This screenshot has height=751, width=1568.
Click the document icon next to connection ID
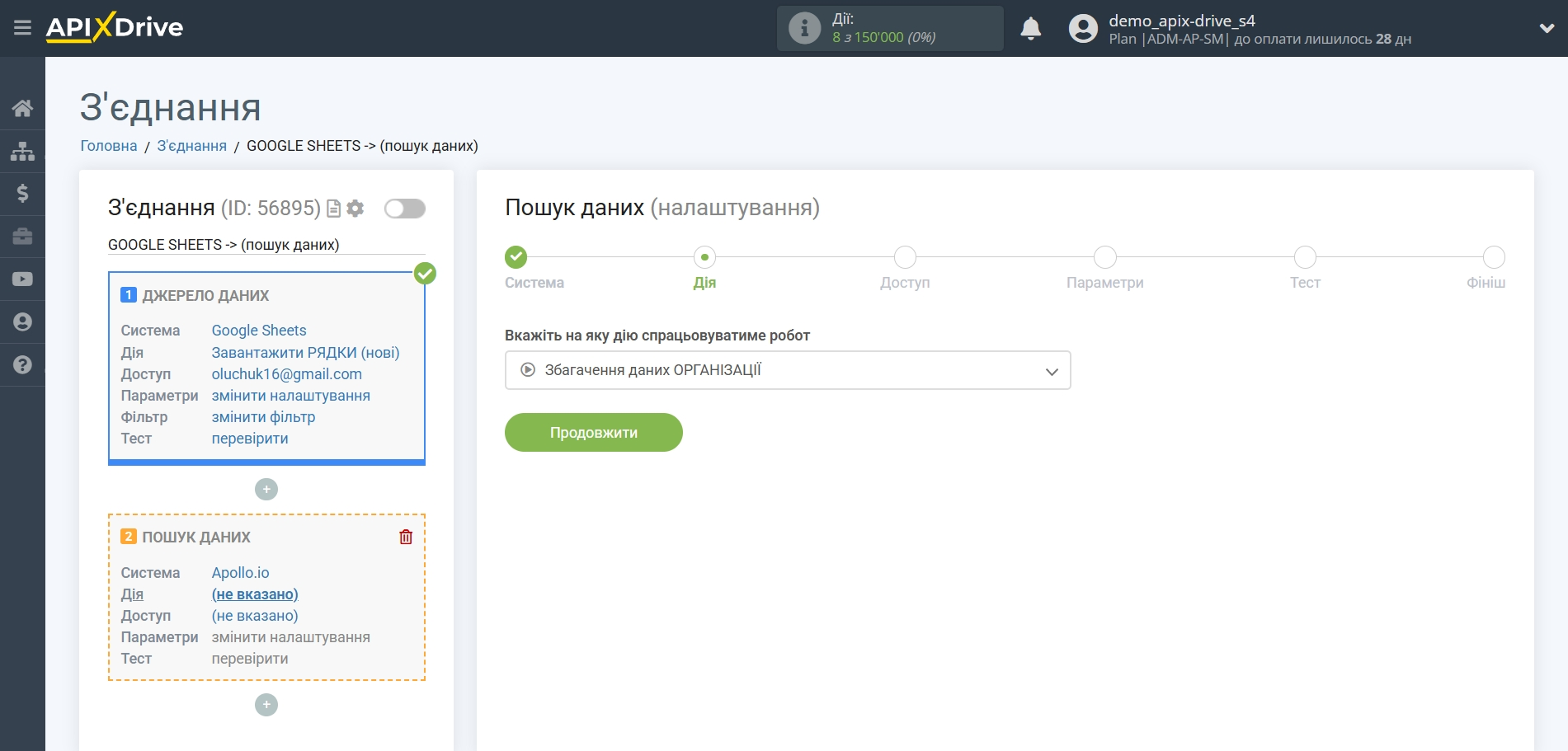333,209
